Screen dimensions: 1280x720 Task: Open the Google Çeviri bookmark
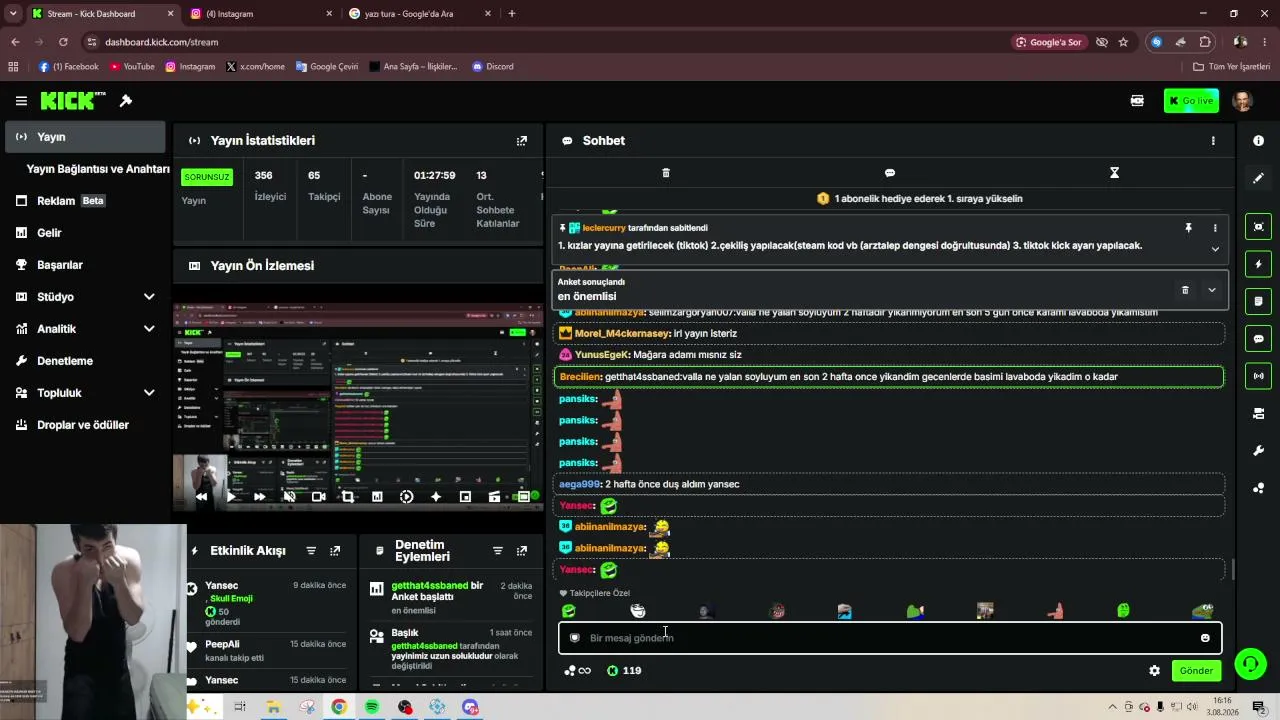[327, 67]
